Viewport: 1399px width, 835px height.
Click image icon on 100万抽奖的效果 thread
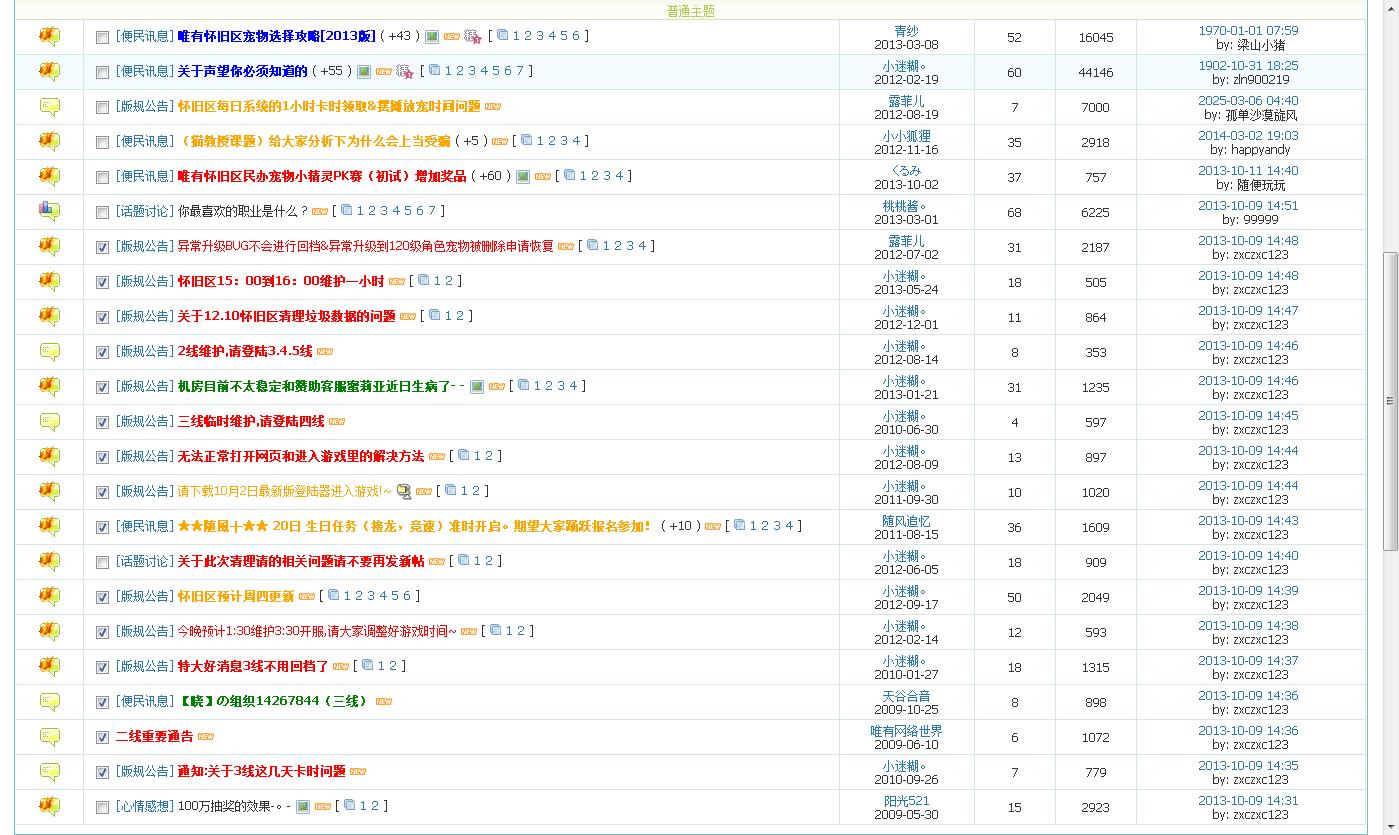[x=302, y=806]
